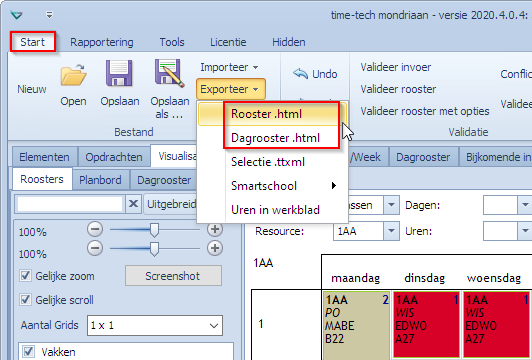Click the woensdag column header

(494, 278)
